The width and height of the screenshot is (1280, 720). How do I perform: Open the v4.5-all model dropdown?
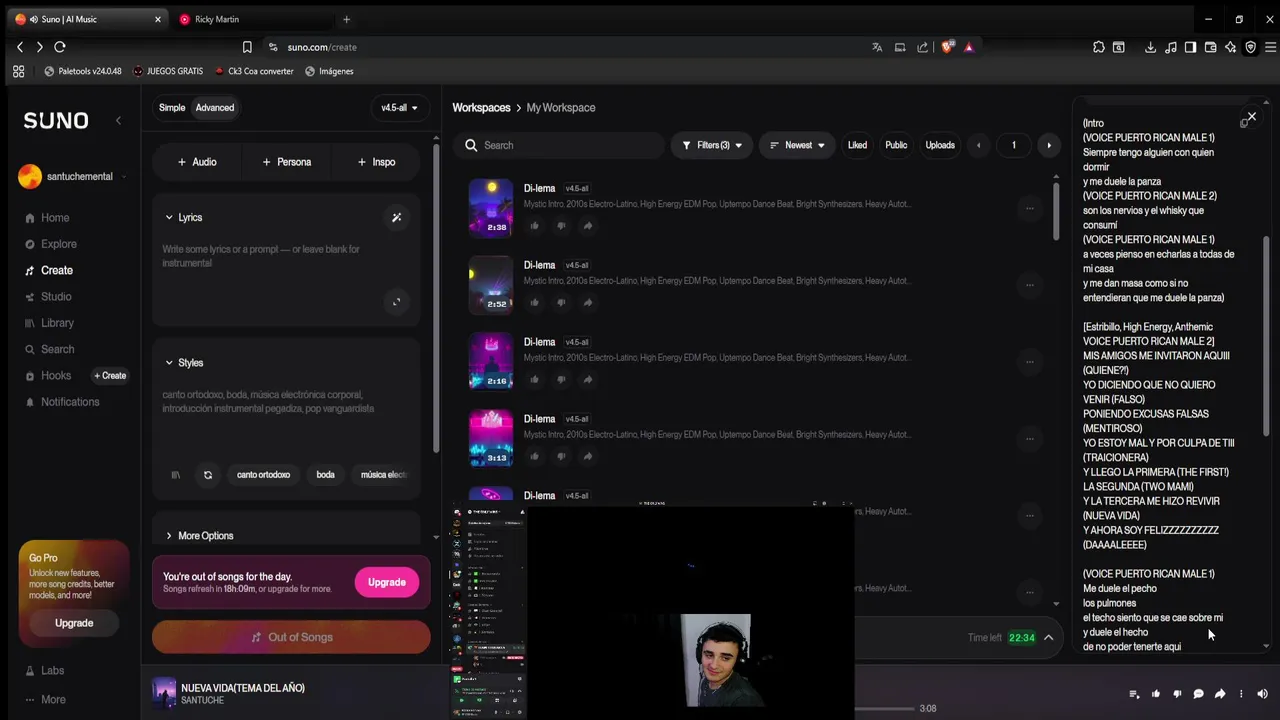399,108
